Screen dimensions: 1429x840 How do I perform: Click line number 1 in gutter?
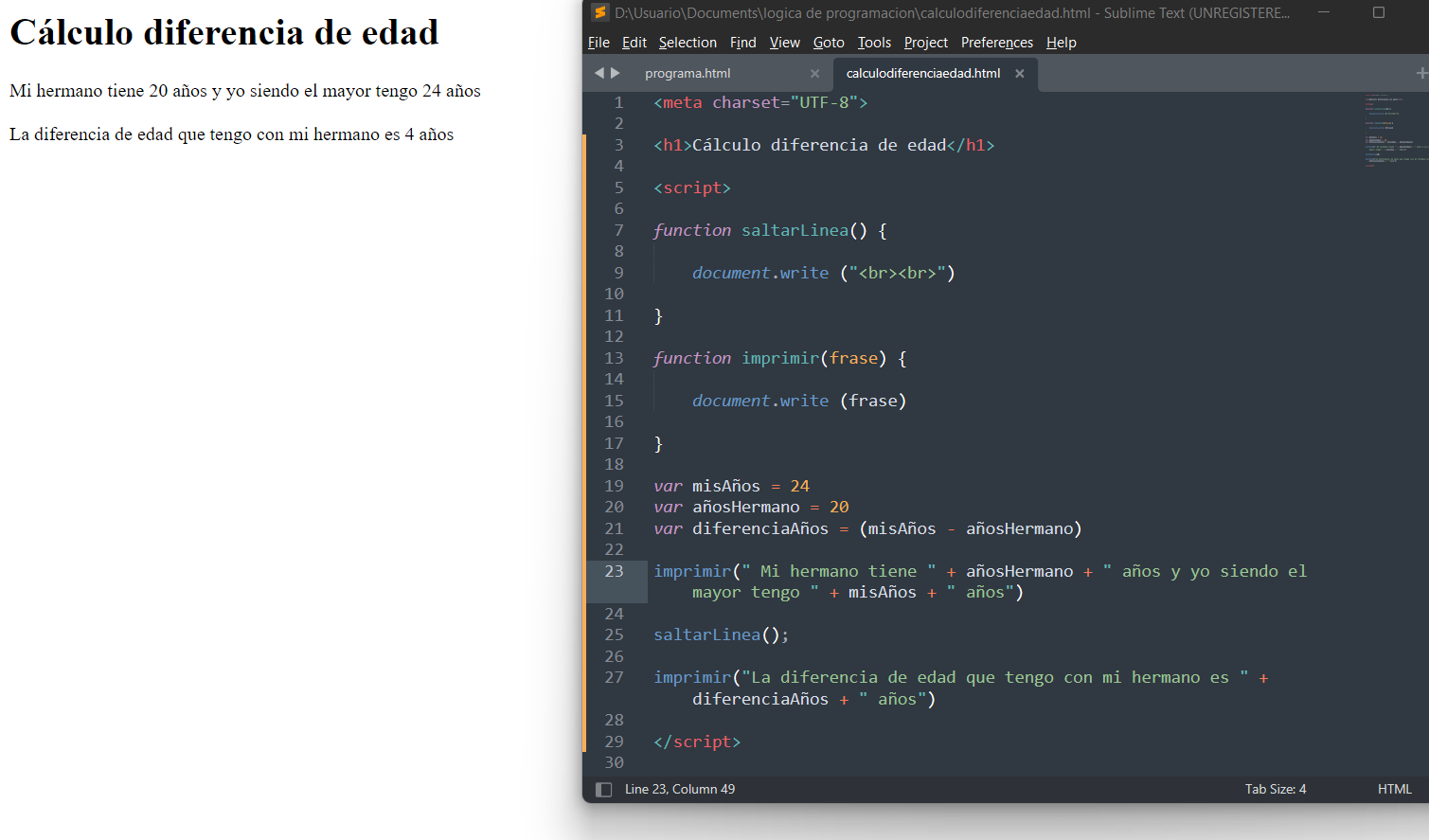pos(618,102)
